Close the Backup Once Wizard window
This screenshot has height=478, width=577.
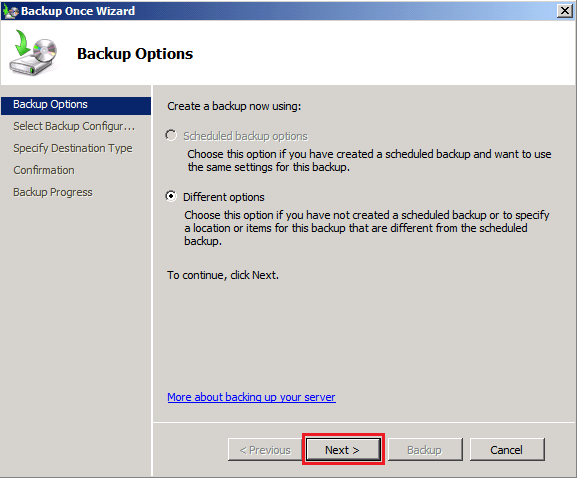point(564,11)
